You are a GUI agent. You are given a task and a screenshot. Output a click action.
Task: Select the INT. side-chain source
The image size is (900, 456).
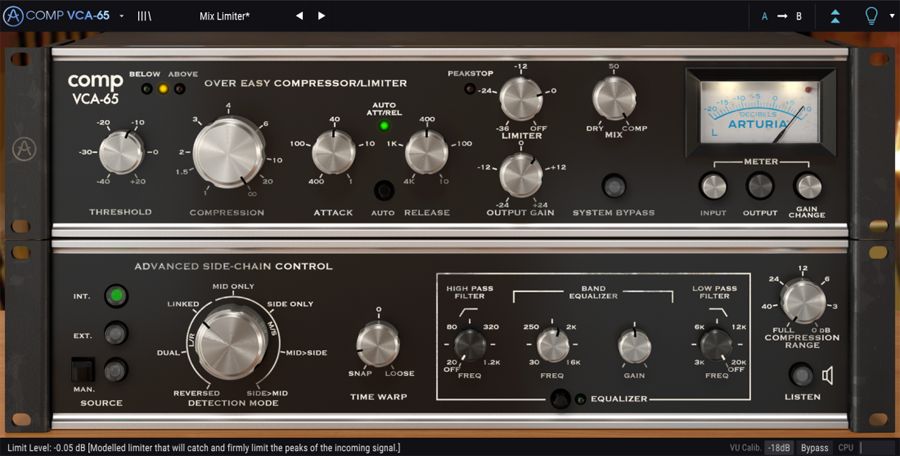[x=117, y=296]
